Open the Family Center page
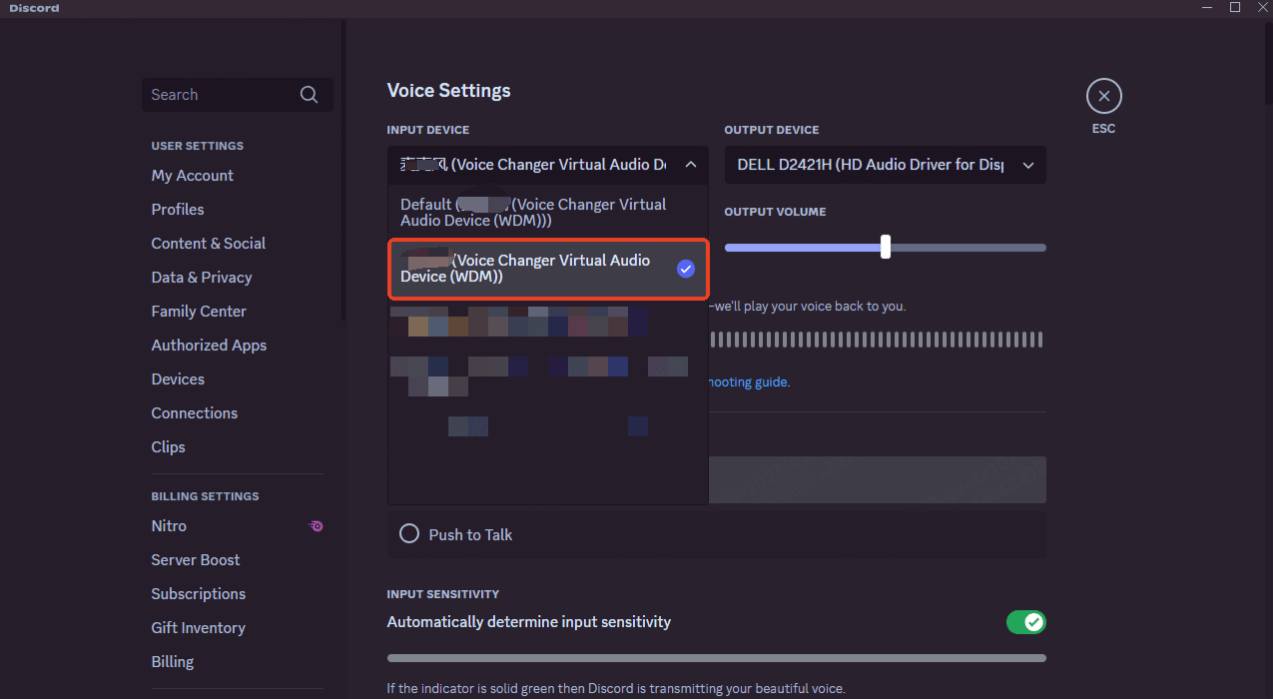Image resolution: width=1273 pixels, height=699 pixels. tap(198, 311)
